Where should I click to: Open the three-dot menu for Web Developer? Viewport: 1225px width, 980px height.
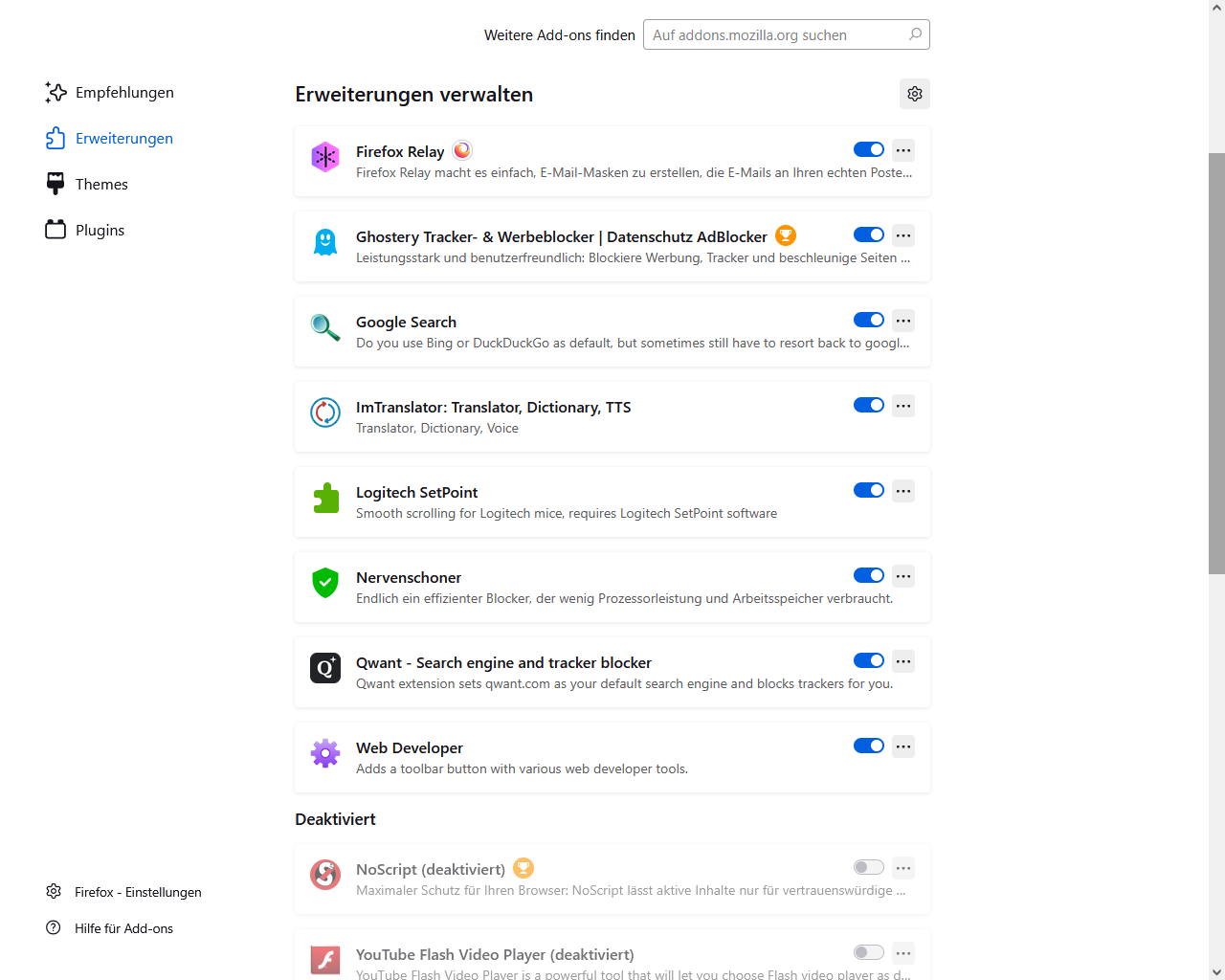(x=903, y=746)
